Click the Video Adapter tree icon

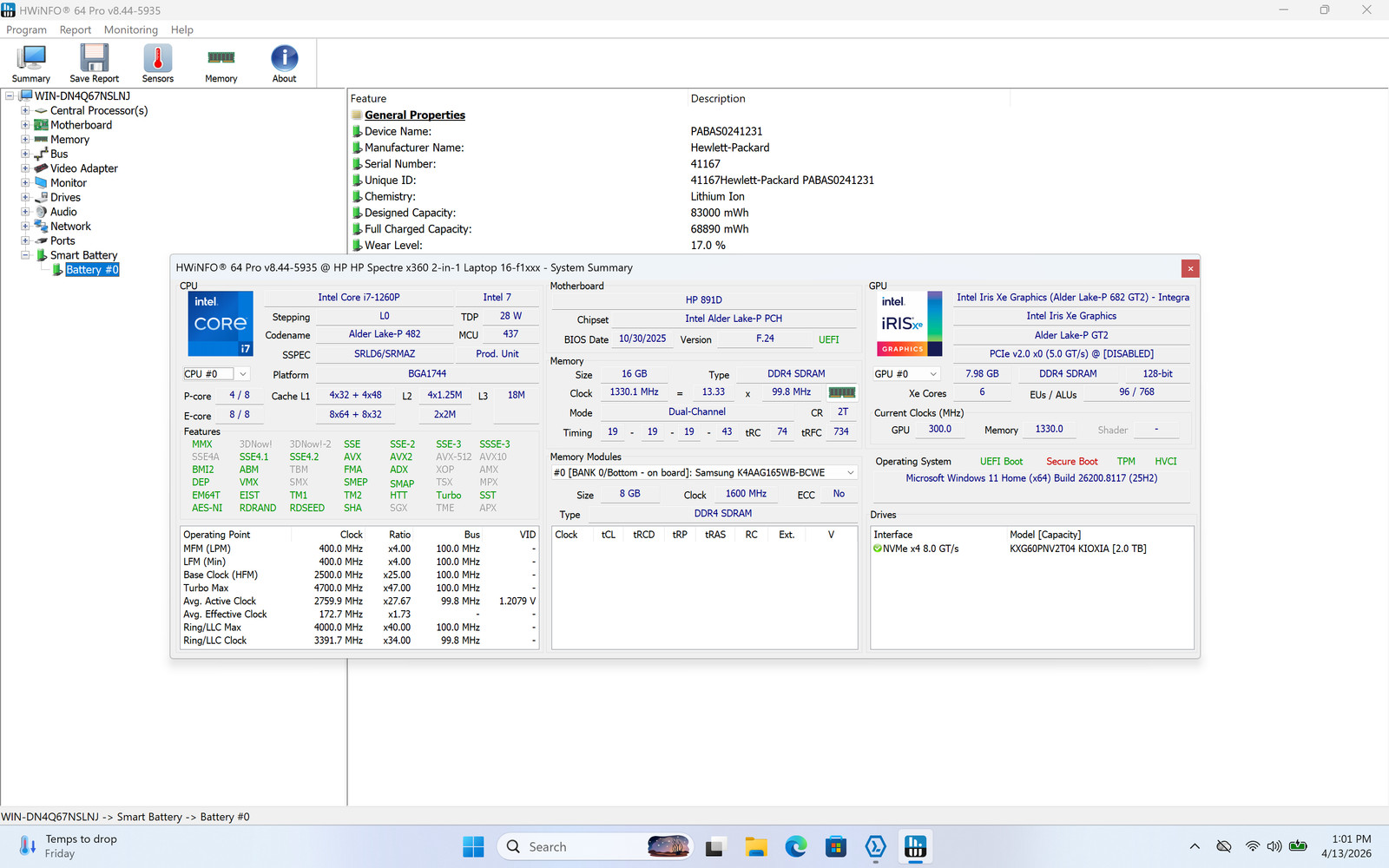click(41, 168)
